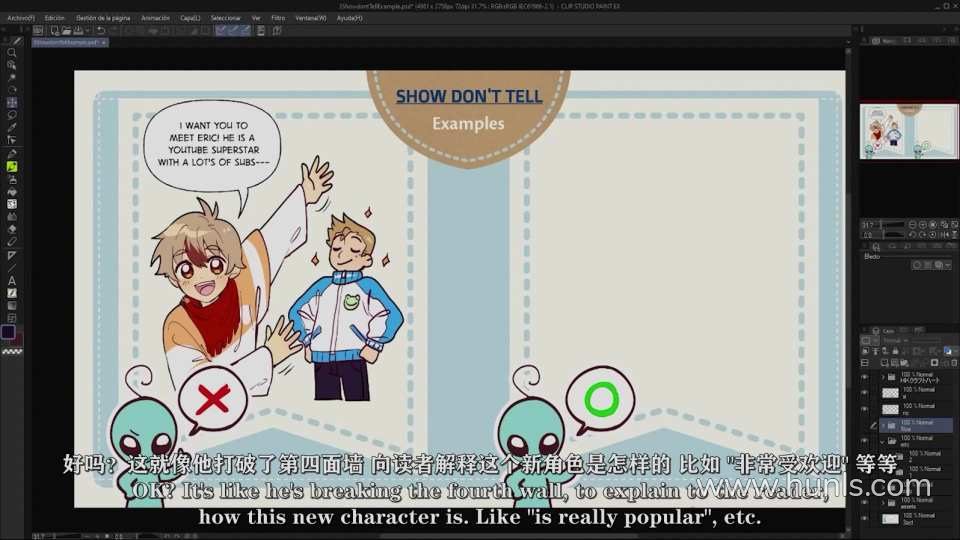This screenshot has width=960, height=540.
Task: Click the Undo arrow in toolbar
Action: [x=101, y=31]
